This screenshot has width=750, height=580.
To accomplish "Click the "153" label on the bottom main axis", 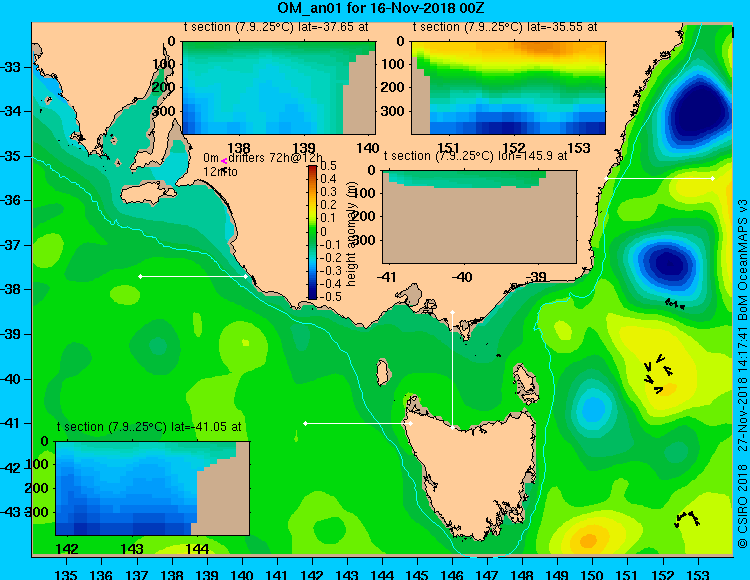I will (x=698, y=574).
